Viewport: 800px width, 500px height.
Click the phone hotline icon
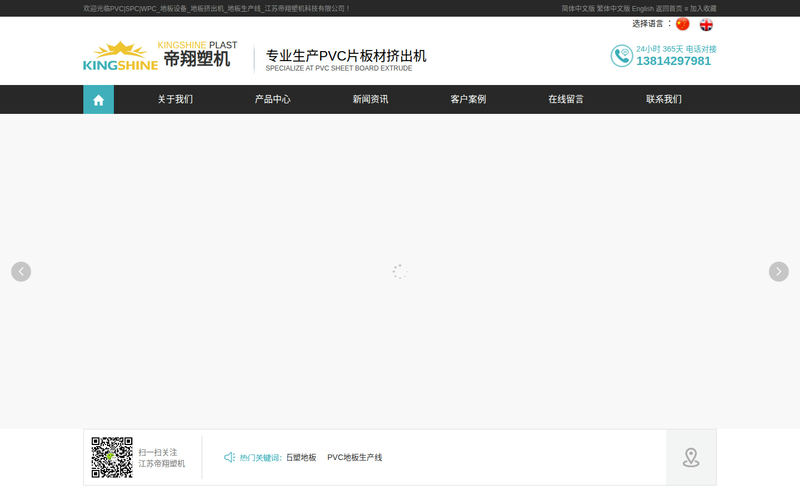621,56
